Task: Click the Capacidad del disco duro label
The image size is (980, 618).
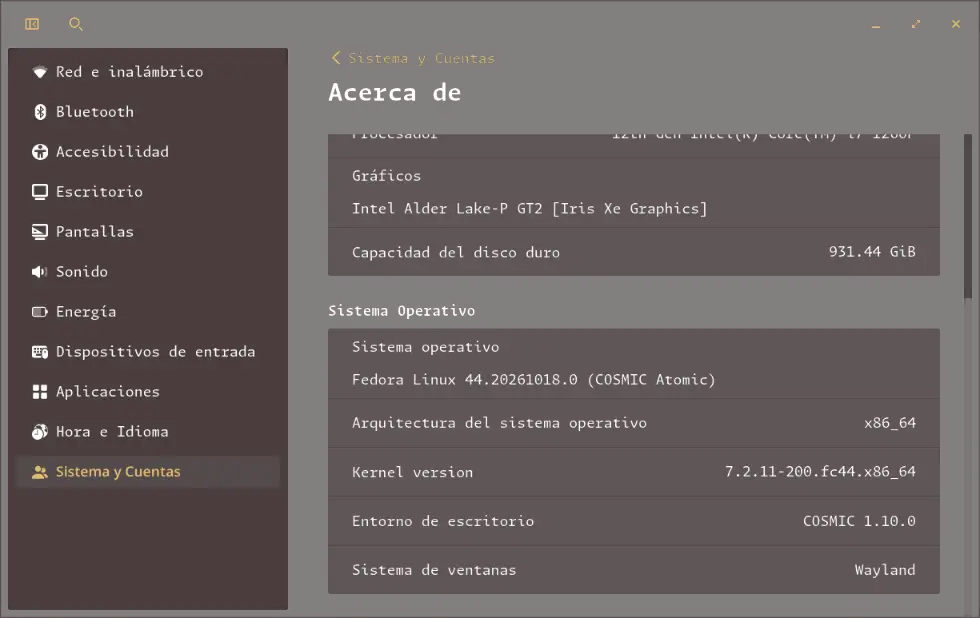Action: [456, 252]
